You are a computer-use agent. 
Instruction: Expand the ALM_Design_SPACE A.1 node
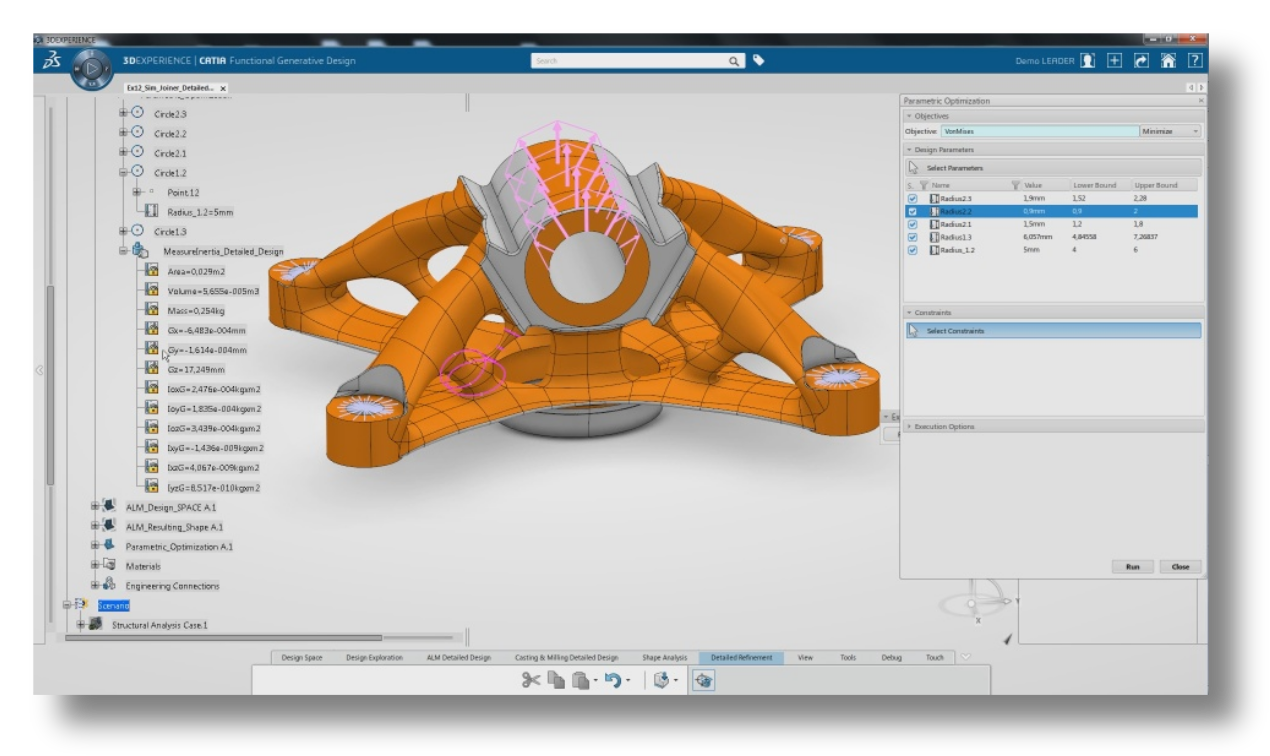coord(96,507)
